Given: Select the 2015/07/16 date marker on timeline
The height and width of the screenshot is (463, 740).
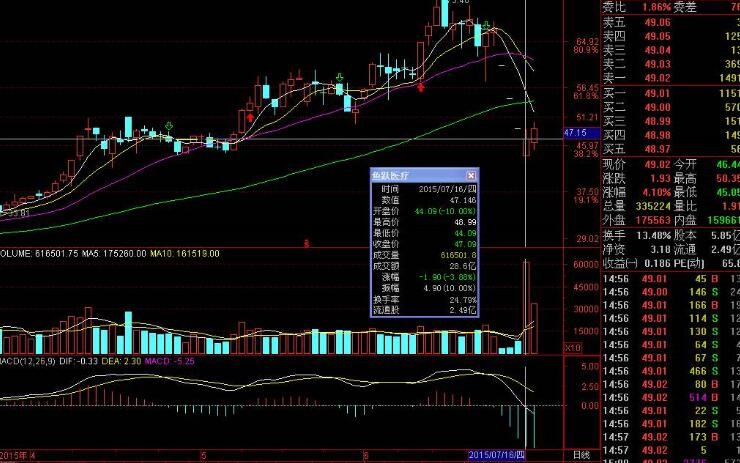Looking at the screenshot, I should tap(495, 454).
